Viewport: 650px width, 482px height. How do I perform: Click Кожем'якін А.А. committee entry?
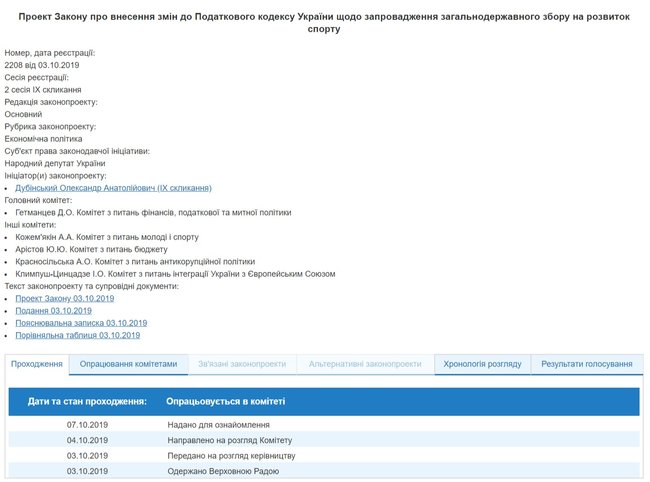tap(107, 237)
